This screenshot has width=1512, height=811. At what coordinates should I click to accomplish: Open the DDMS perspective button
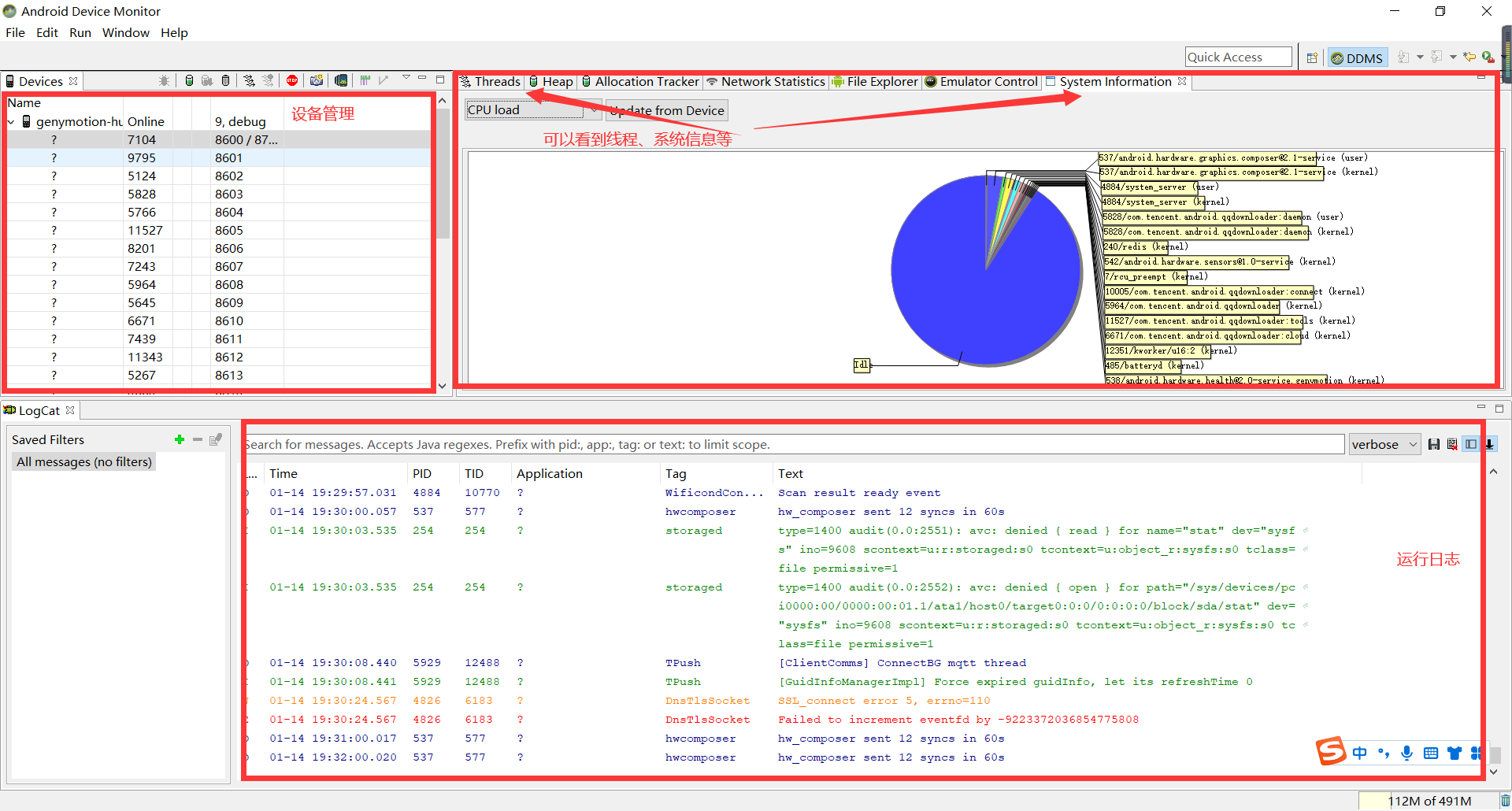click(1356, 57)
